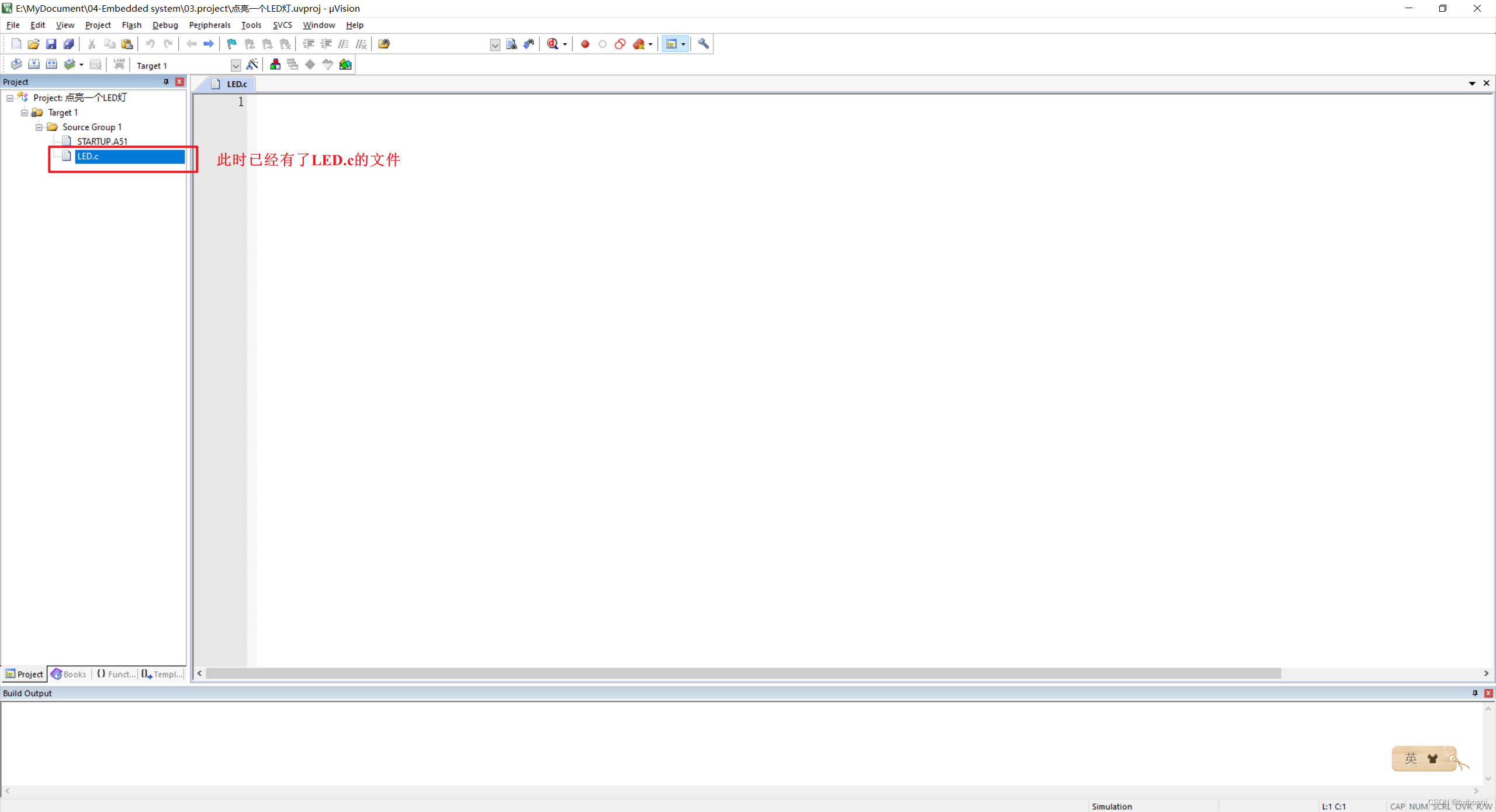Viewport: 1496px width, 812px height.
Task: Open Pack Installer green diamond icon
Action: (345, 64)
